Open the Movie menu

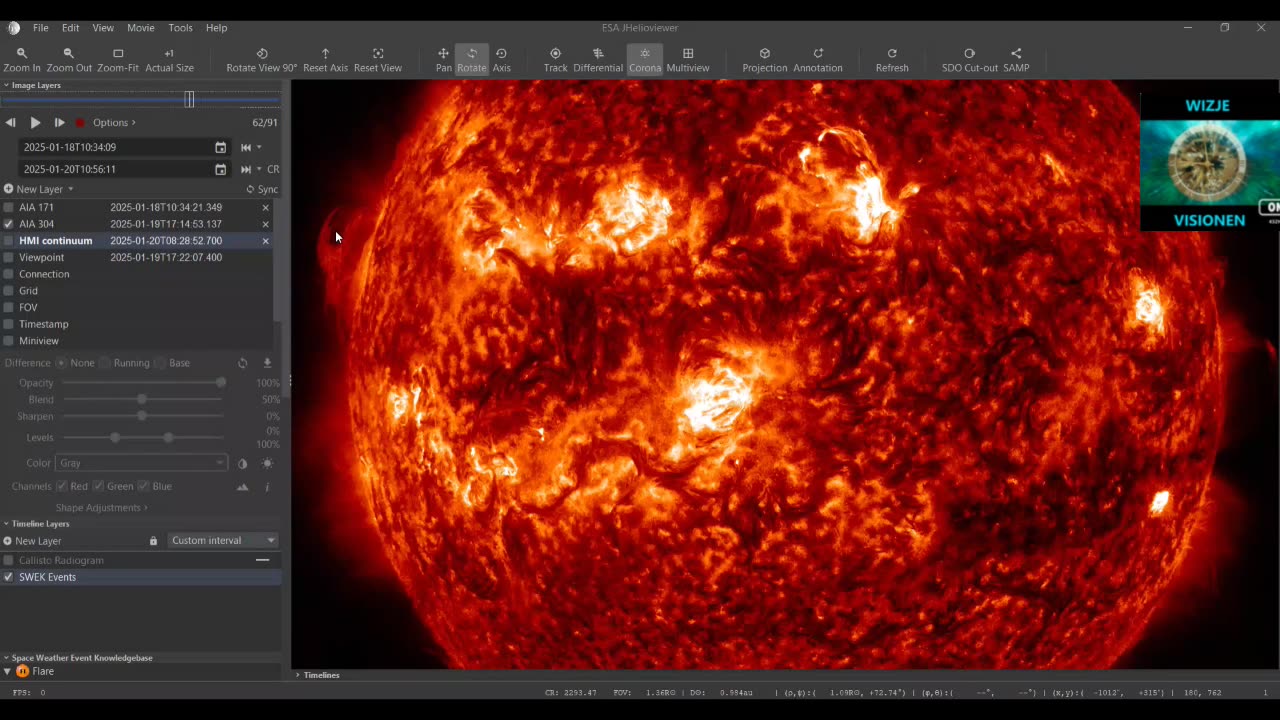[x=141, y=28]
